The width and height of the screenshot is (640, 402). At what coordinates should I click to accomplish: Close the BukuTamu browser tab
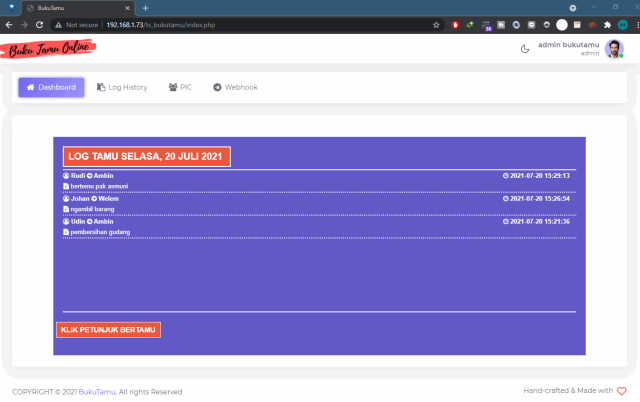(x=127, y=8)
